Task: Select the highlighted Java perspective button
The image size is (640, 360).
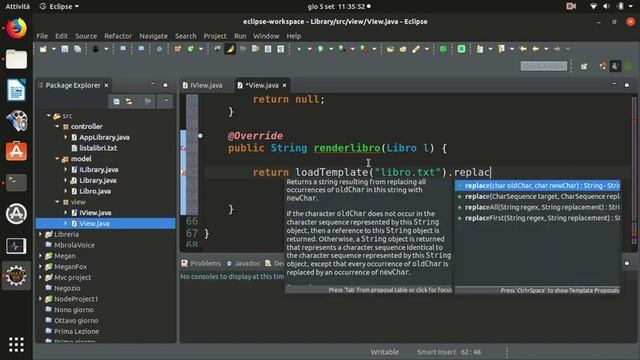Action: [x=615, y=66]
